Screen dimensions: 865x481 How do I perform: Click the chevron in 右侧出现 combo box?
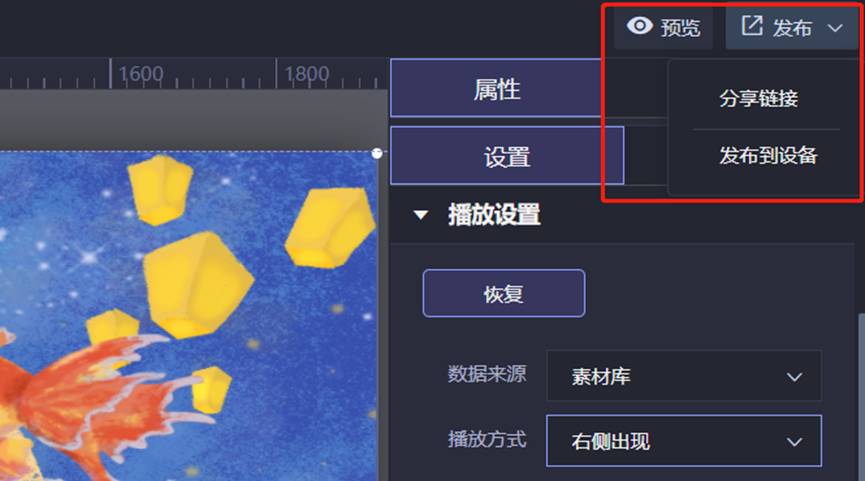[x=794, y=442]
